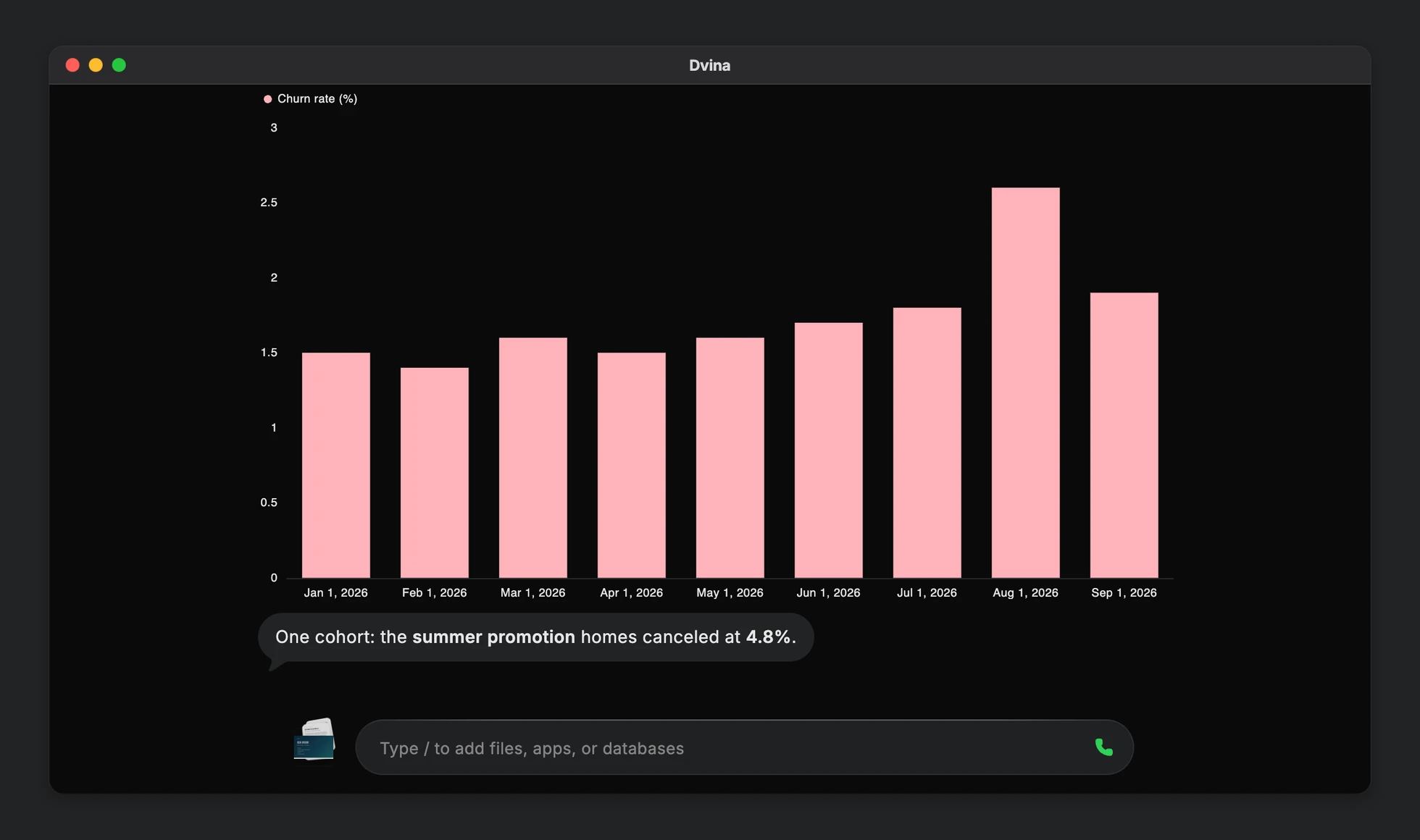1420x840 pixels.
Task: Click the Churn rate legend dot
Action: pos(267,99)
